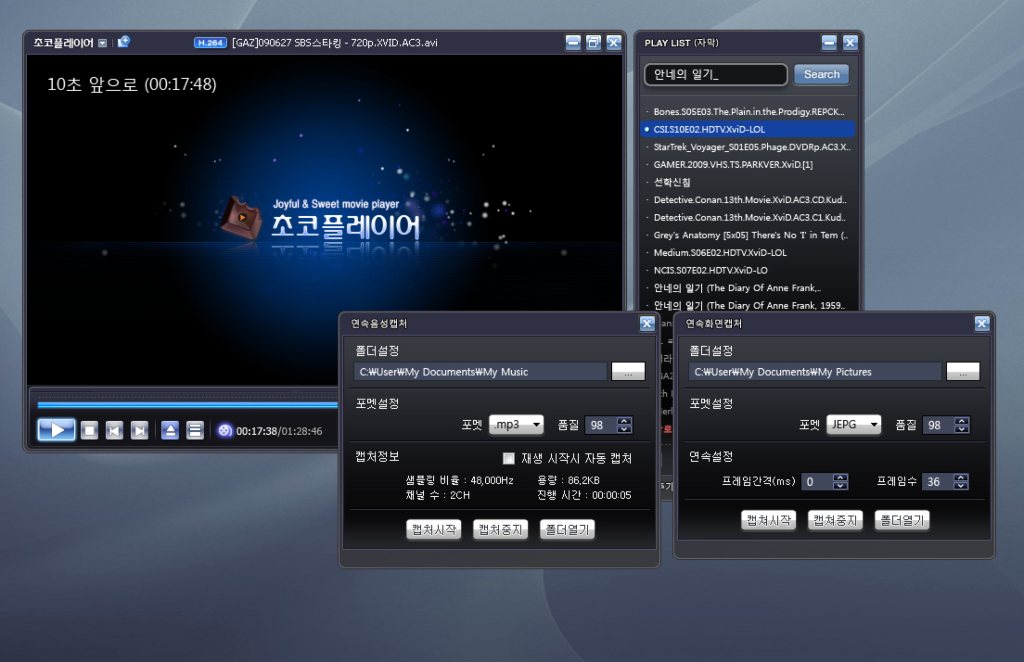Browse for the audio capture folder
Screen dimensions: 1024x662
click(x=628, y=371)
